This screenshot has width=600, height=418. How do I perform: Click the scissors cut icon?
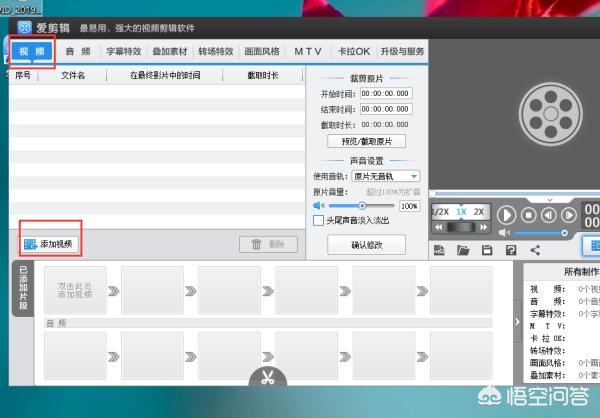coord(267,378)
